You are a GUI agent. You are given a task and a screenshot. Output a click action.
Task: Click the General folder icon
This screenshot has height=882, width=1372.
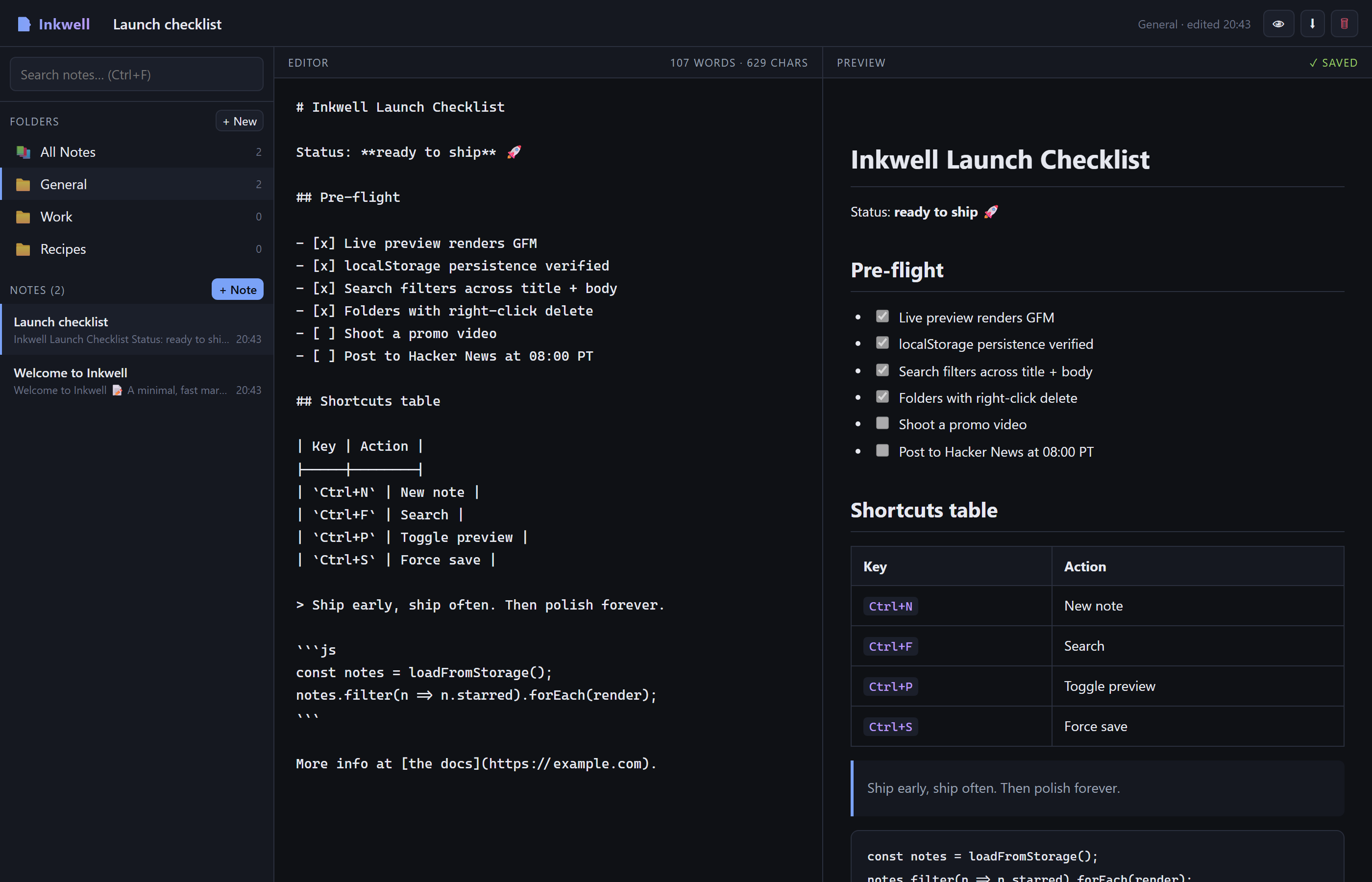[24, 184]
